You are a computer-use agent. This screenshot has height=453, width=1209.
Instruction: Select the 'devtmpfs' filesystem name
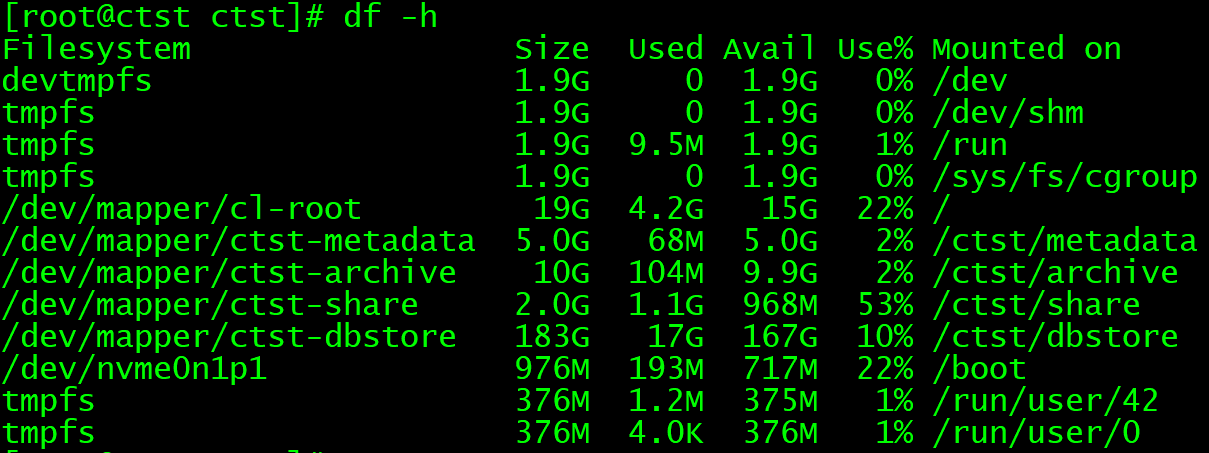pos(77,81)
